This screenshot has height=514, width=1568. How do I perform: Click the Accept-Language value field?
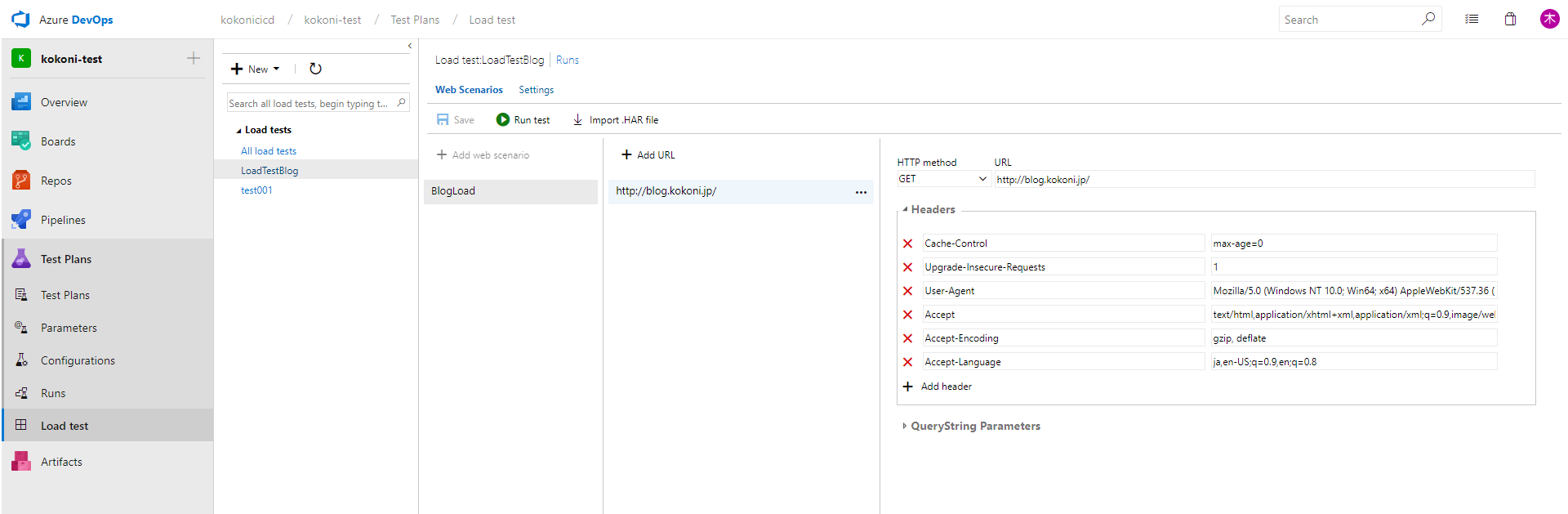[1353, 362]
